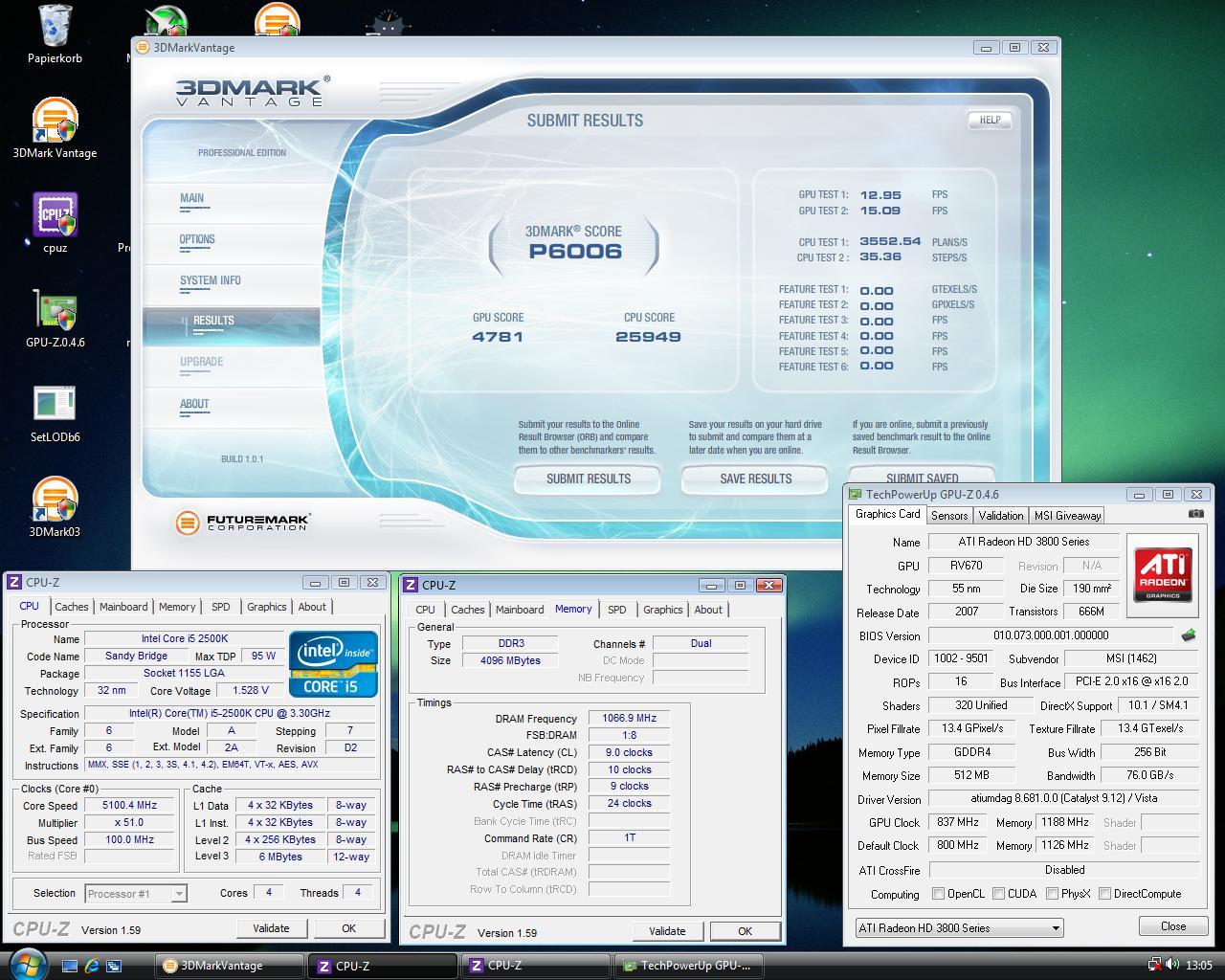Viewport: 1225px width, 980px height.
Task: Click the left CPU-Z window title icon
Action: point(14,582)
